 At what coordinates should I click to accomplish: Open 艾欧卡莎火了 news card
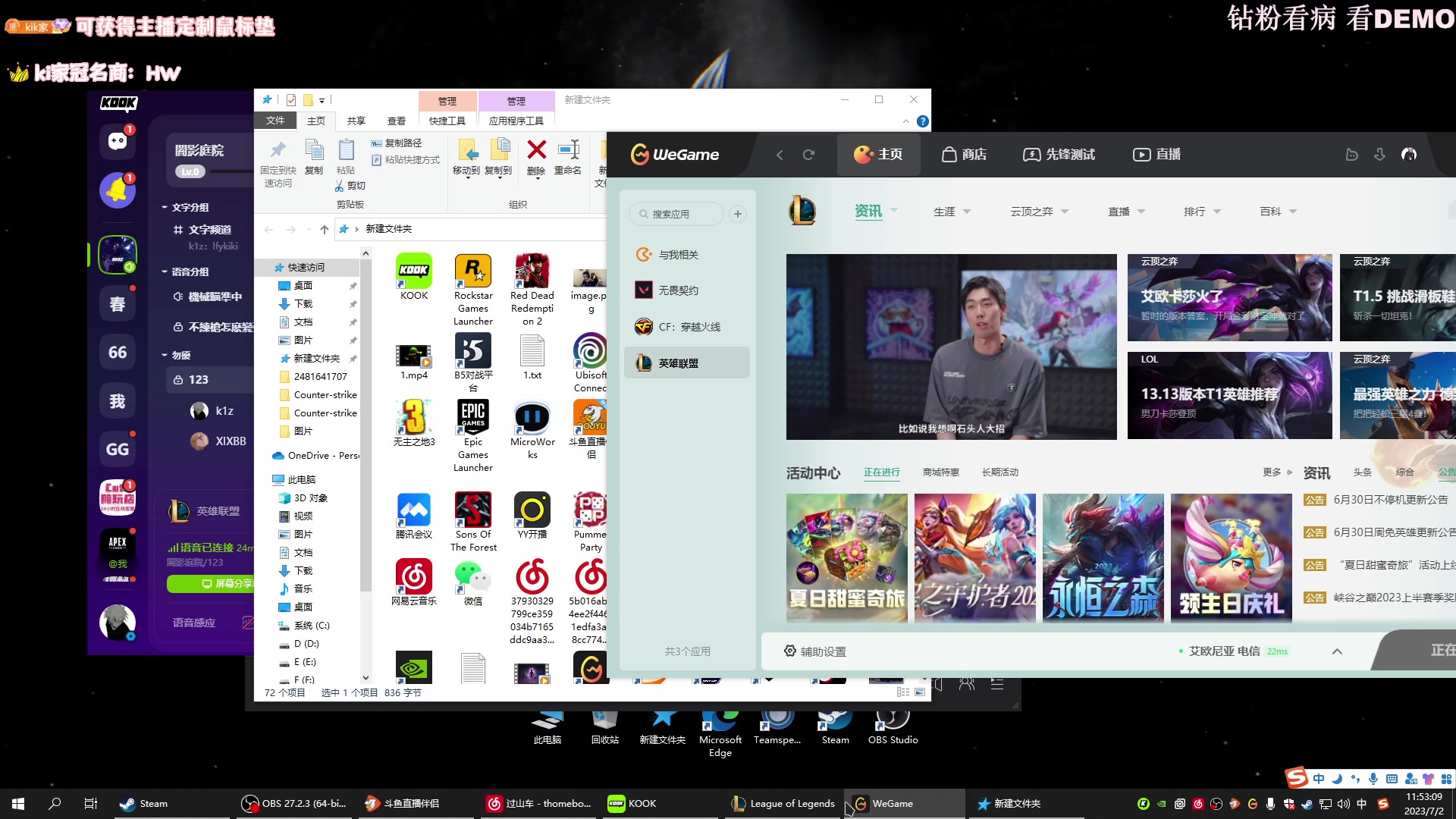coord(1229,297)
